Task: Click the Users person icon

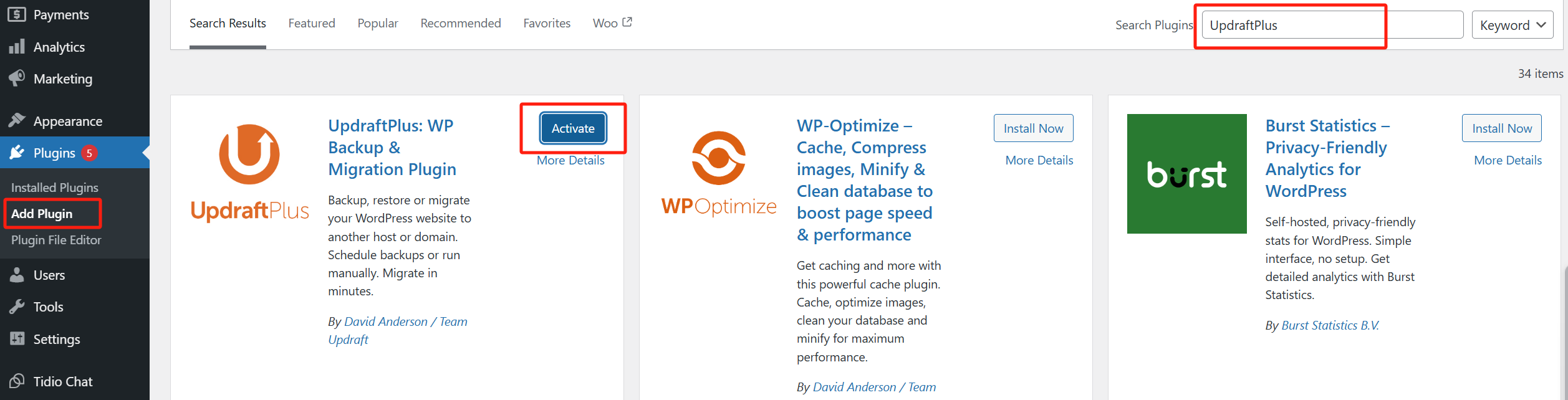Action: (x=17, y=275)
